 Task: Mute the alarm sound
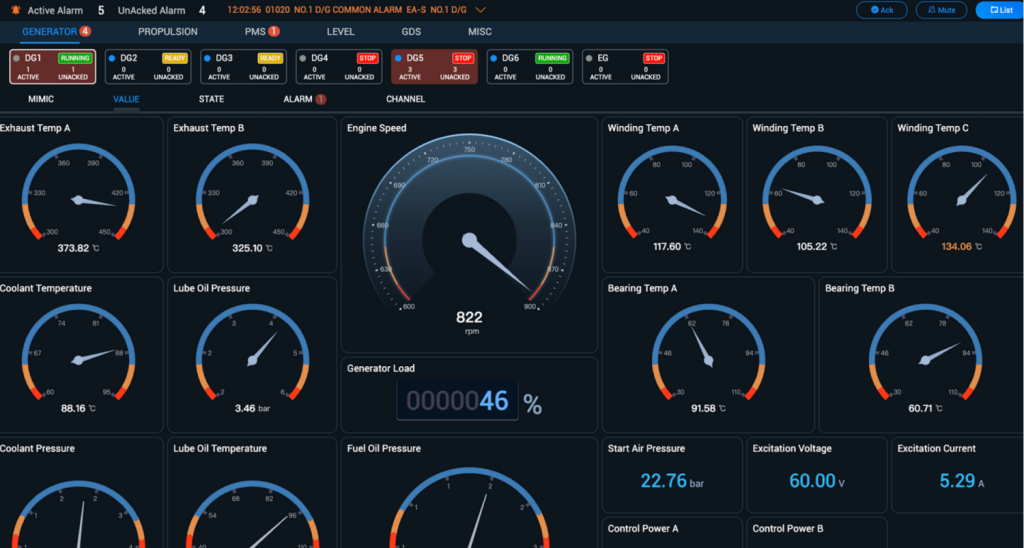pos(942,10)
